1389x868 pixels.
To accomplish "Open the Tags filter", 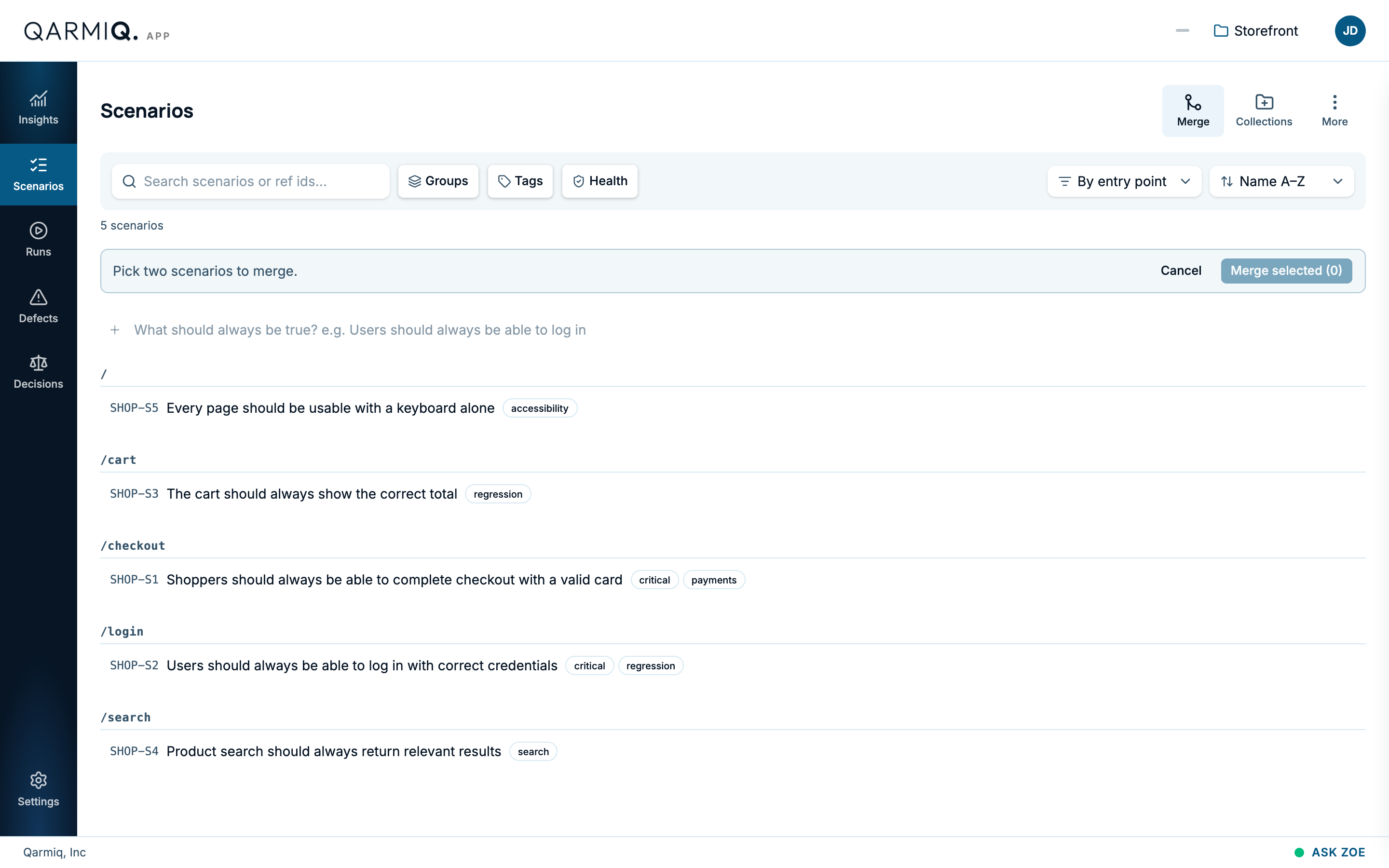I will pyautogui.click(x=520, y=181).
